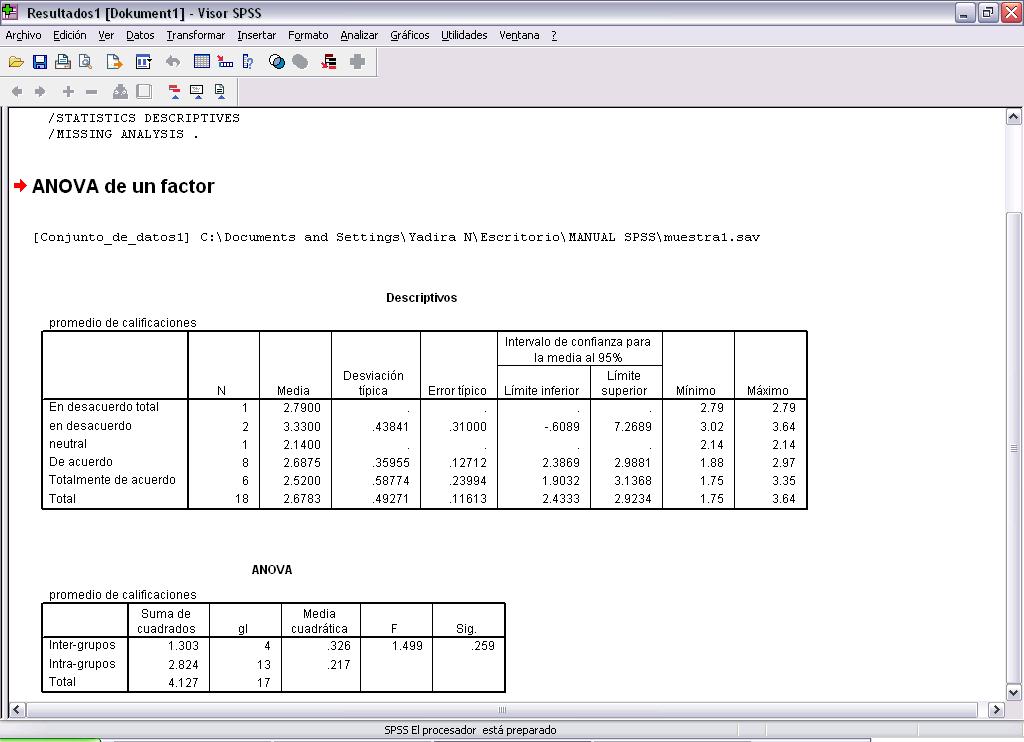Click the Hide item closed-book icon
This screenshot has height=742, width=1024.
pyautogui.click(x=144, y=91)
